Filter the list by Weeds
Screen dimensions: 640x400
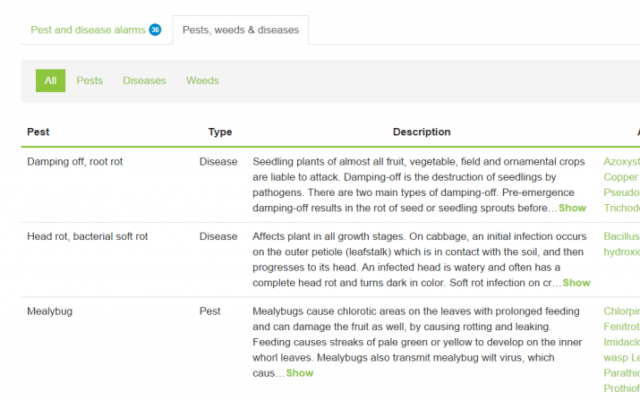point(202,80)
